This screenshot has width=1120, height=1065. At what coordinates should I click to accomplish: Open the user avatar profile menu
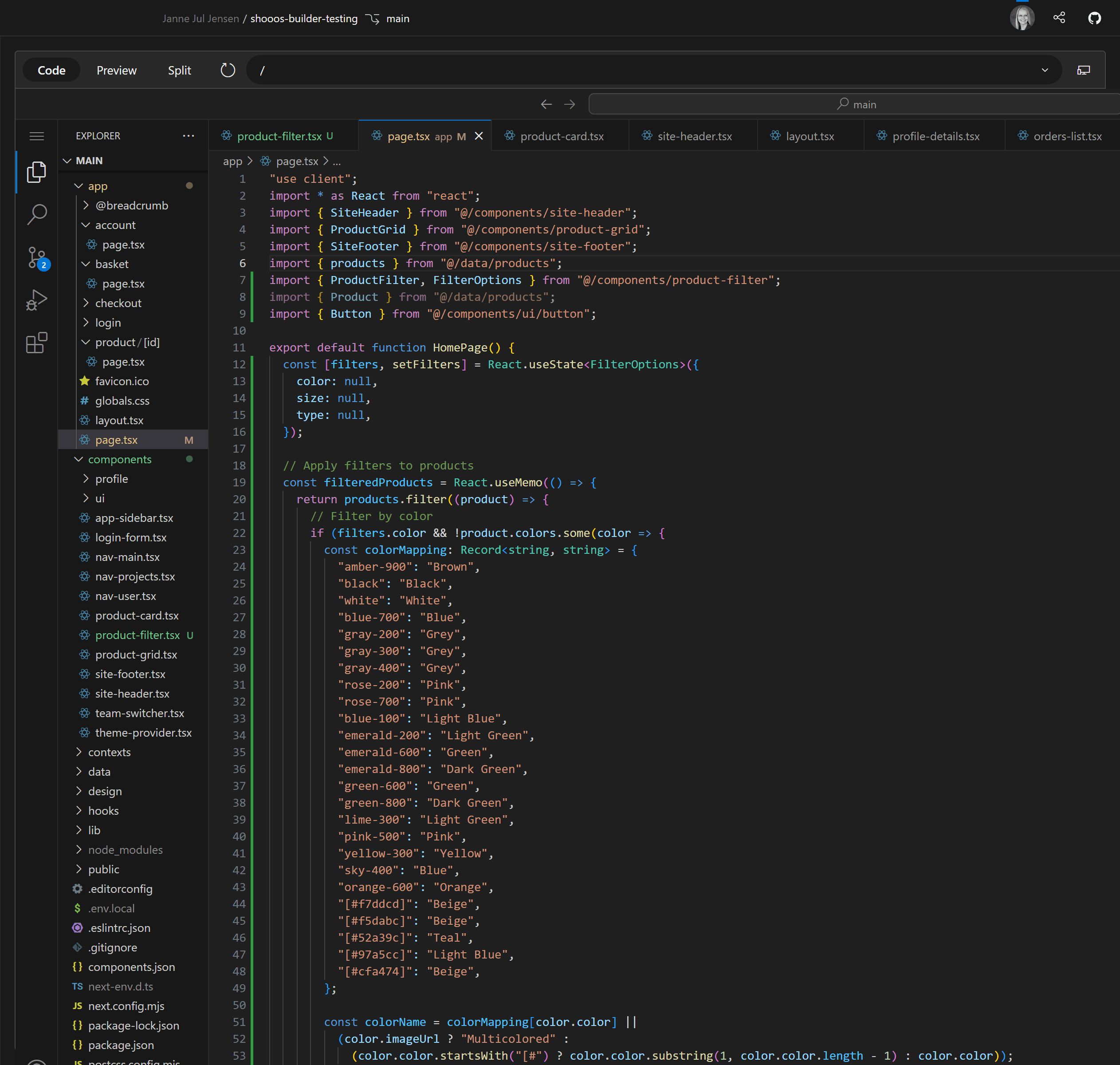[1022, 18]
